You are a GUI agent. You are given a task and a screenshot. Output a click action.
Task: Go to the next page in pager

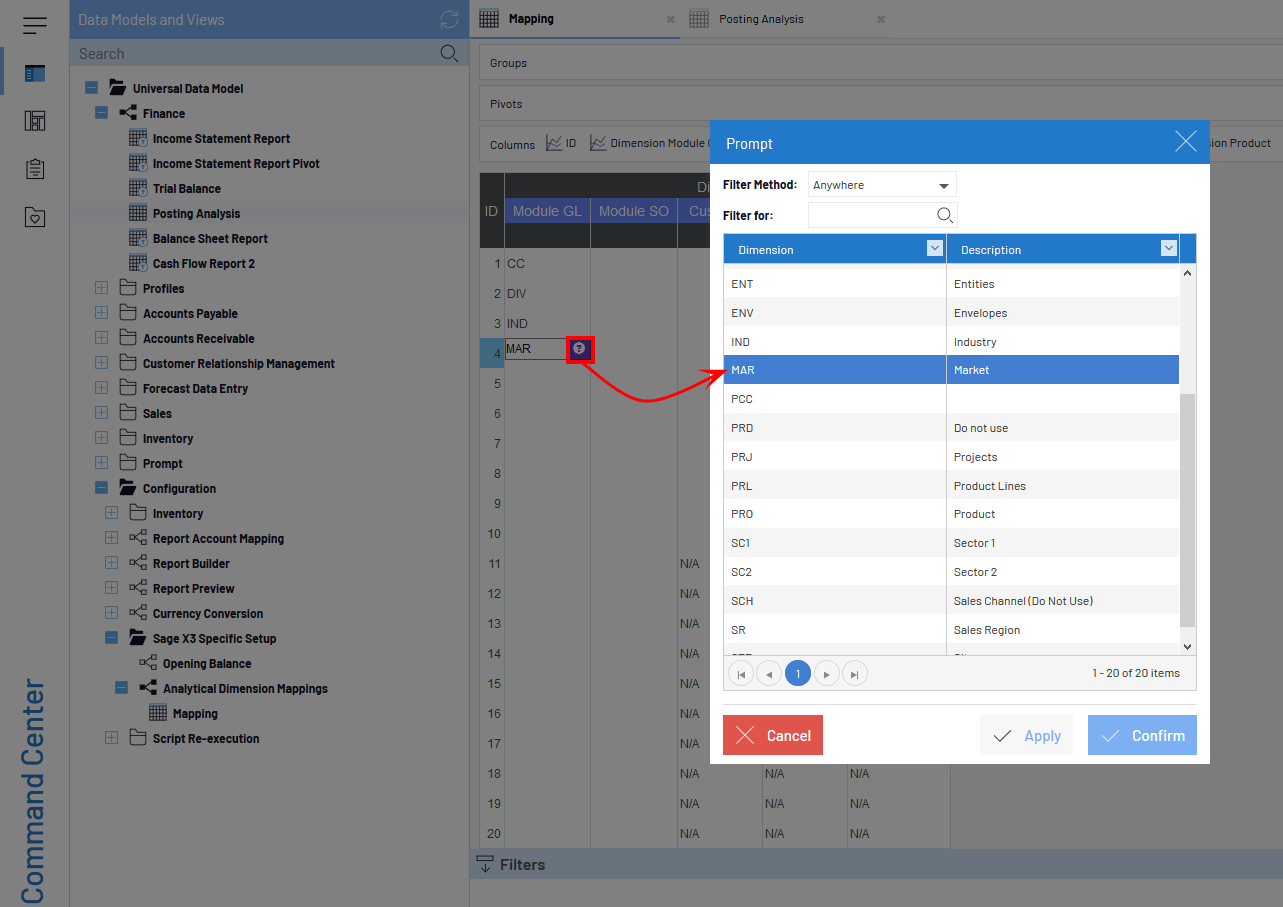click(x=826, y=674)
